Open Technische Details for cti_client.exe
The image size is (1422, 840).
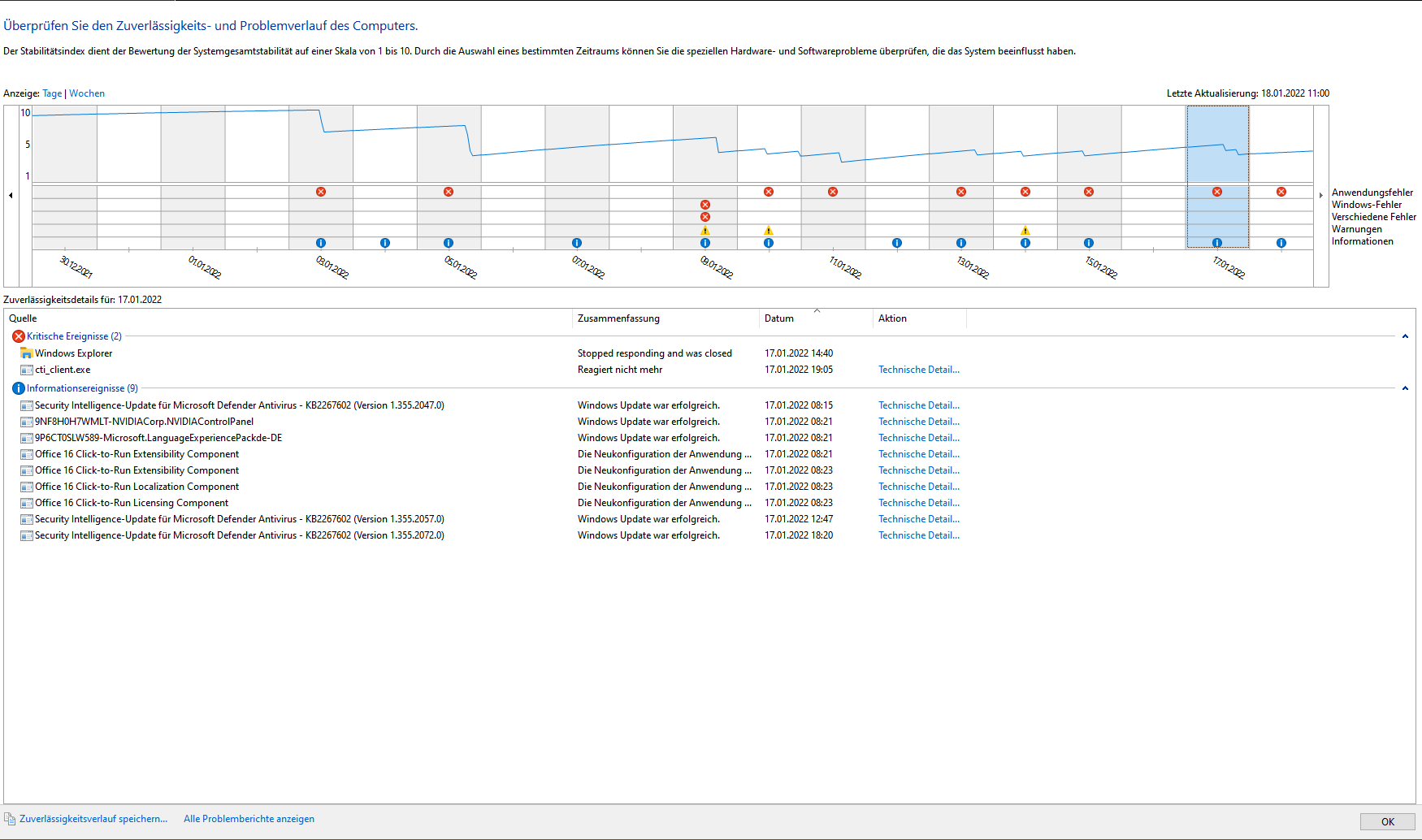tap(919, 370)
